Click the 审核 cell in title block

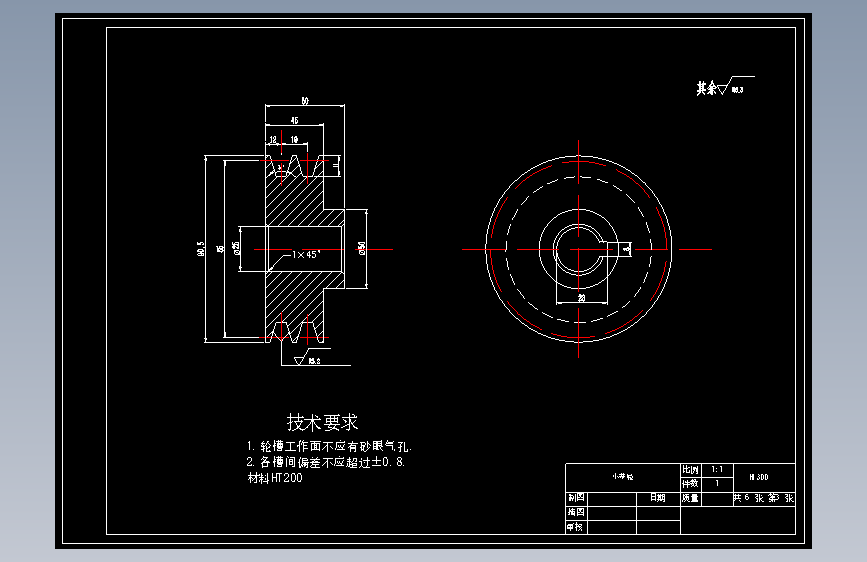(x=576, y=527)
